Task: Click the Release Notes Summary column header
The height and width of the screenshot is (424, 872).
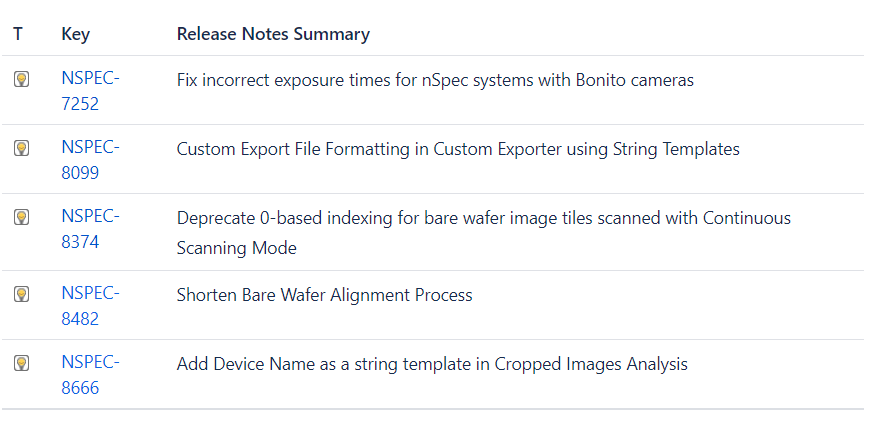Action: (x=273, y=34)
